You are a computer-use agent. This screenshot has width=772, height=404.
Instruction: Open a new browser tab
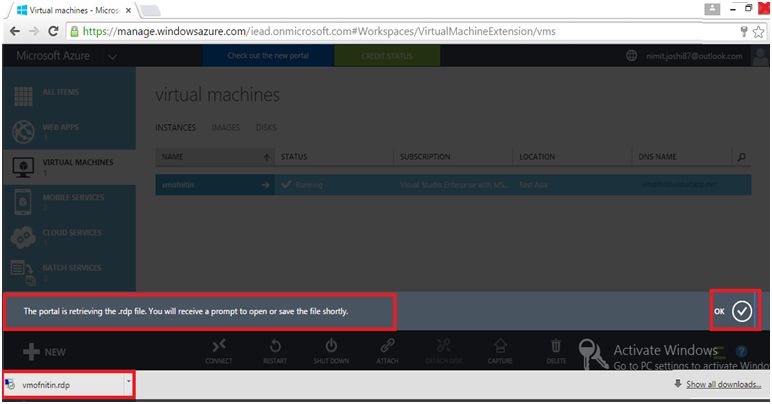click(x=150, y=10)
